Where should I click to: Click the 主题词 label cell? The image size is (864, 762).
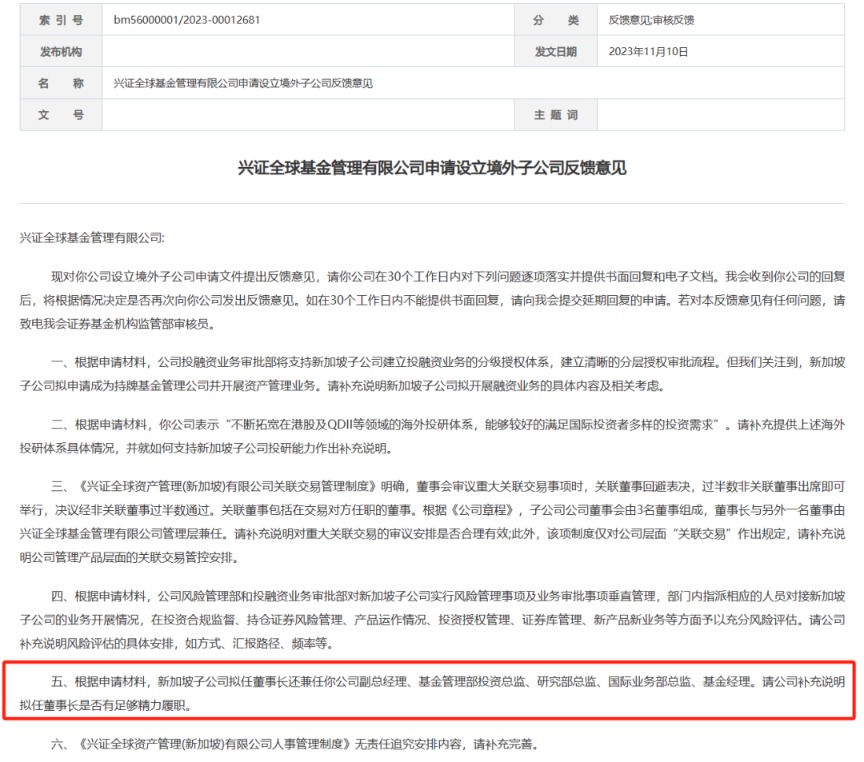[x=555, y=115]
